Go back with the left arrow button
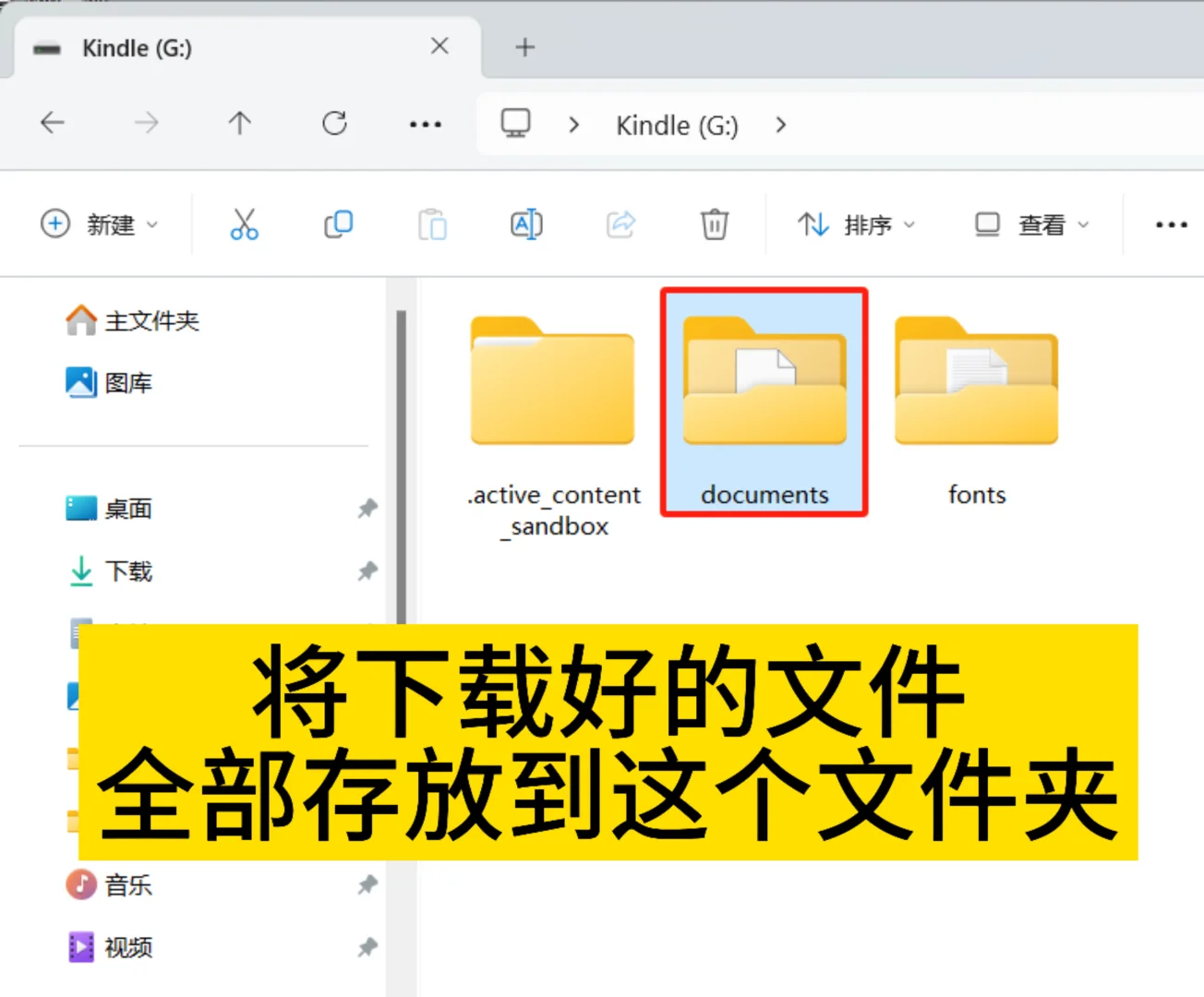The height and width of the screenshot is (997, 1204). (x=53, y=123)
